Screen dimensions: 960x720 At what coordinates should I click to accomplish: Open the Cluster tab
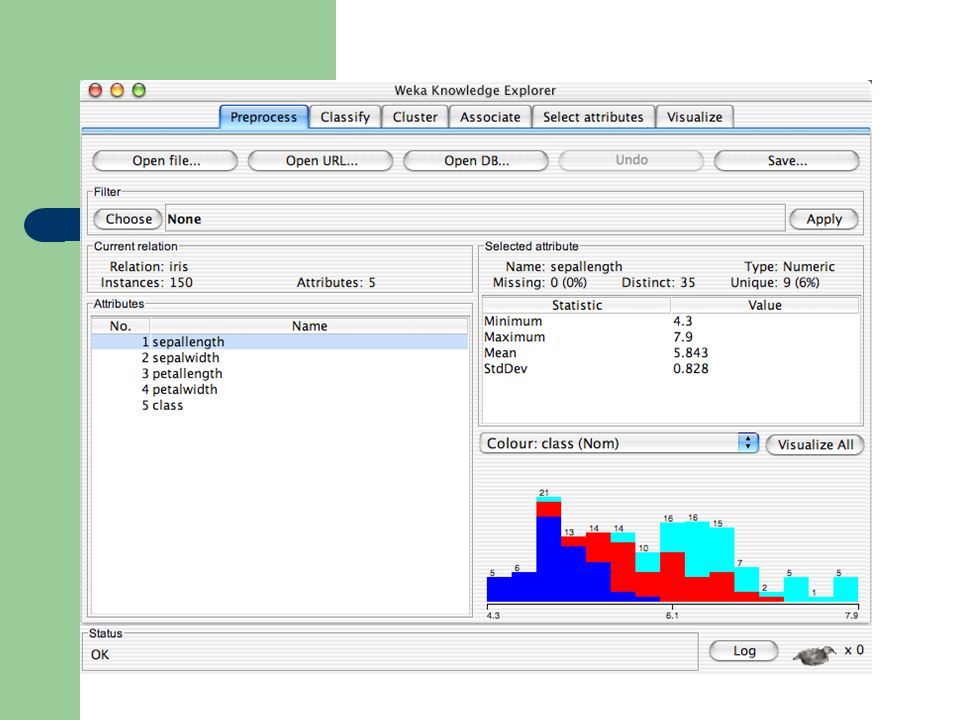[x=415, y=117]
